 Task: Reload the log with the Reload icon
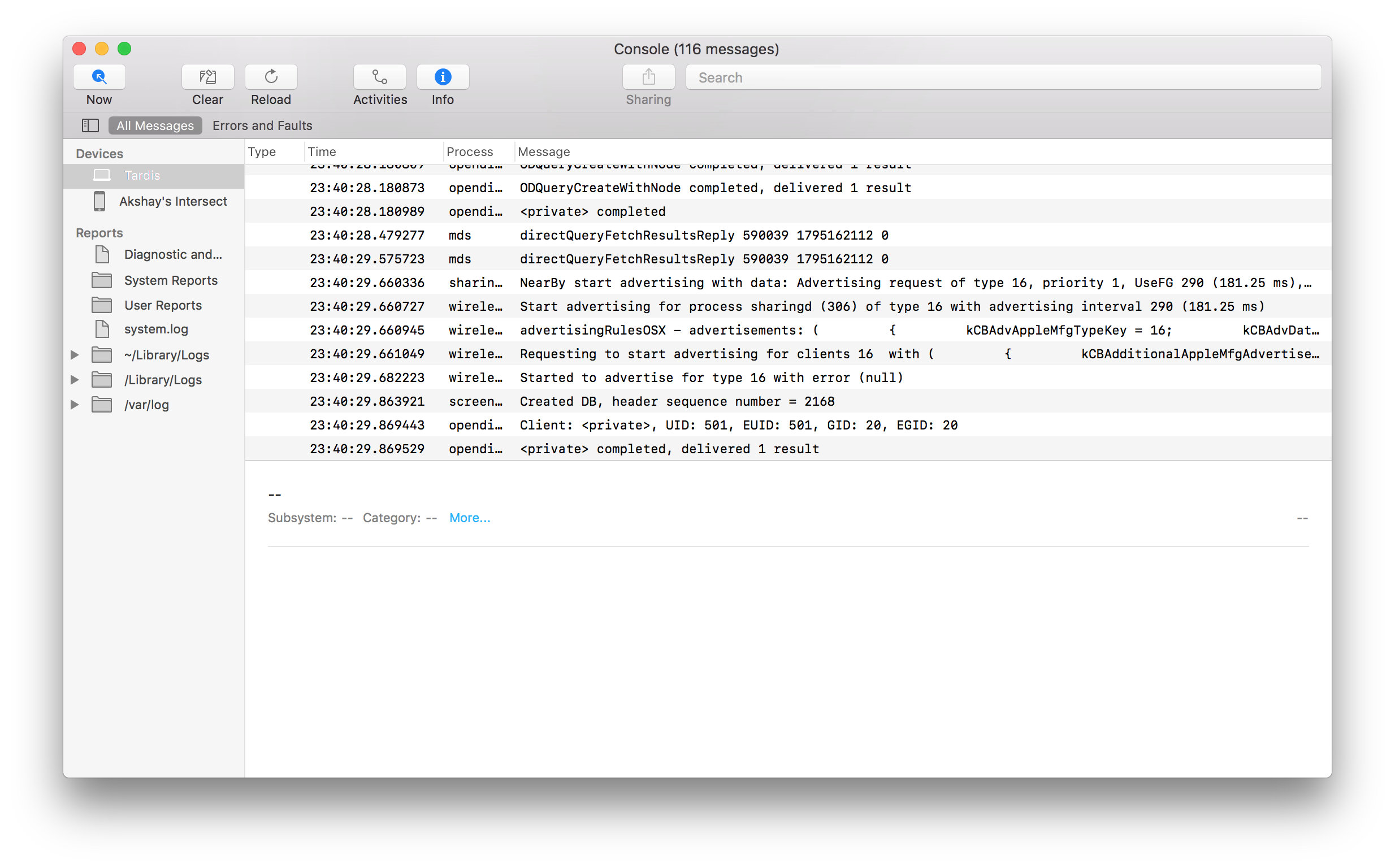pos(271,77)
